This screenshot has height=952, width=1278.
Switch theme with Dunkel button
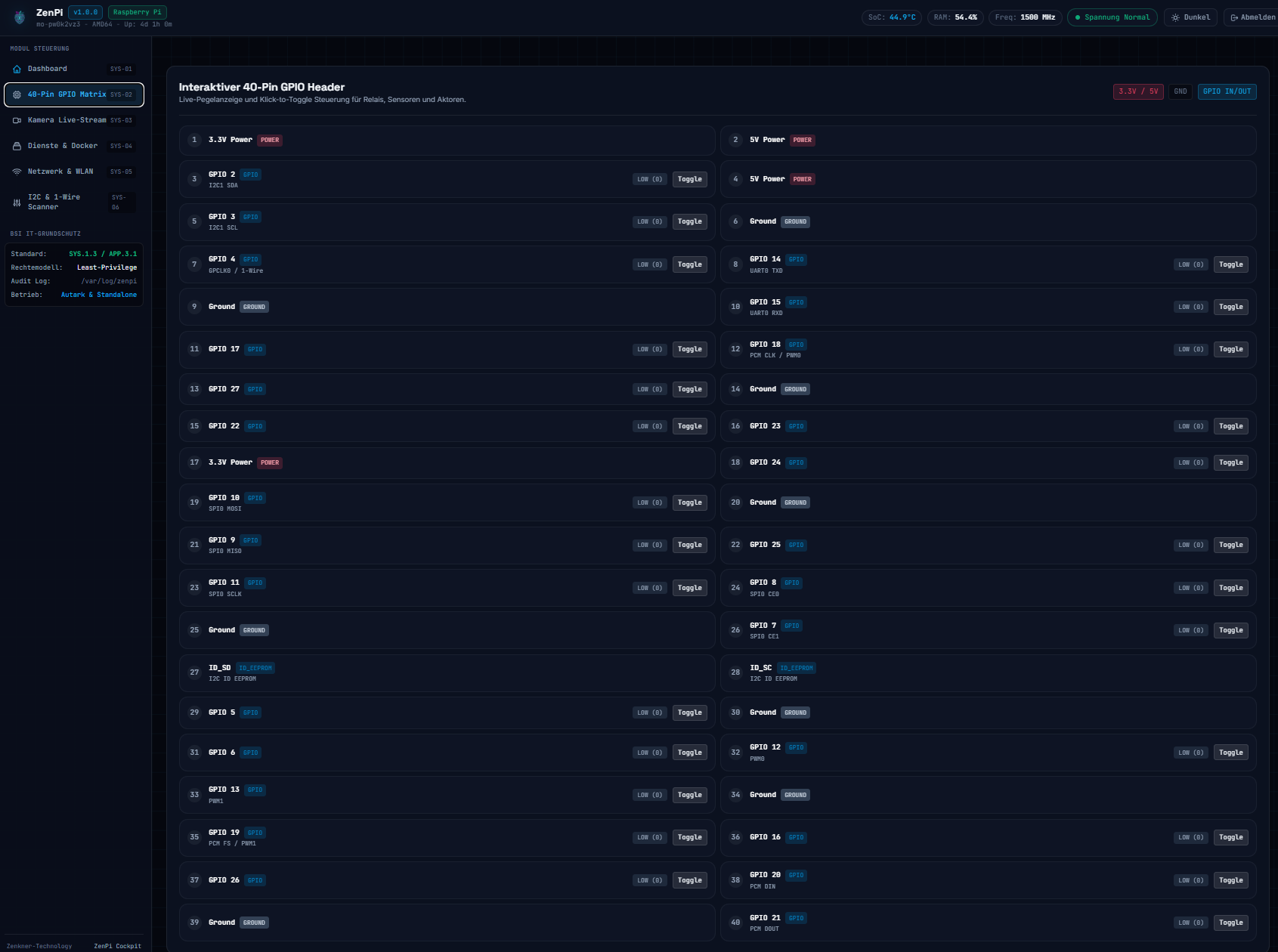(1190, 17)
